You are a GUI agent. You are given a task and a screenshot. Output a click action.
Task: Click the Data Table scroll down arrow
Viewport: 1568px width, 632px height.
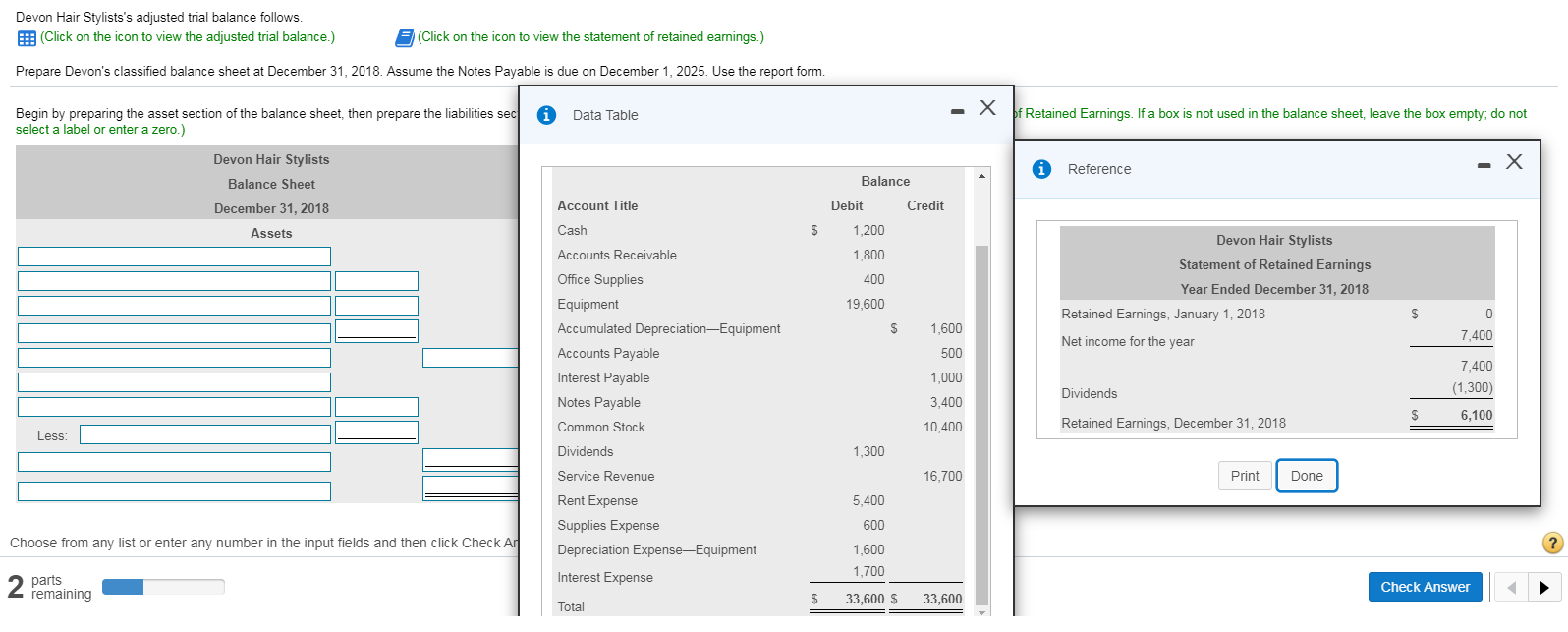[x=981, y=611]
